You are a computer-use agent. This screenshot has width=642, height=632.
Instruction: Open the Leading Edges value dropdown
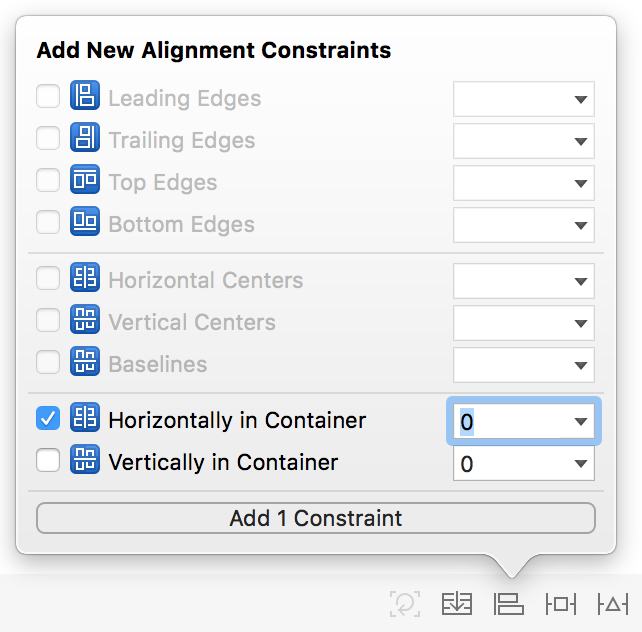click(581, 100)
